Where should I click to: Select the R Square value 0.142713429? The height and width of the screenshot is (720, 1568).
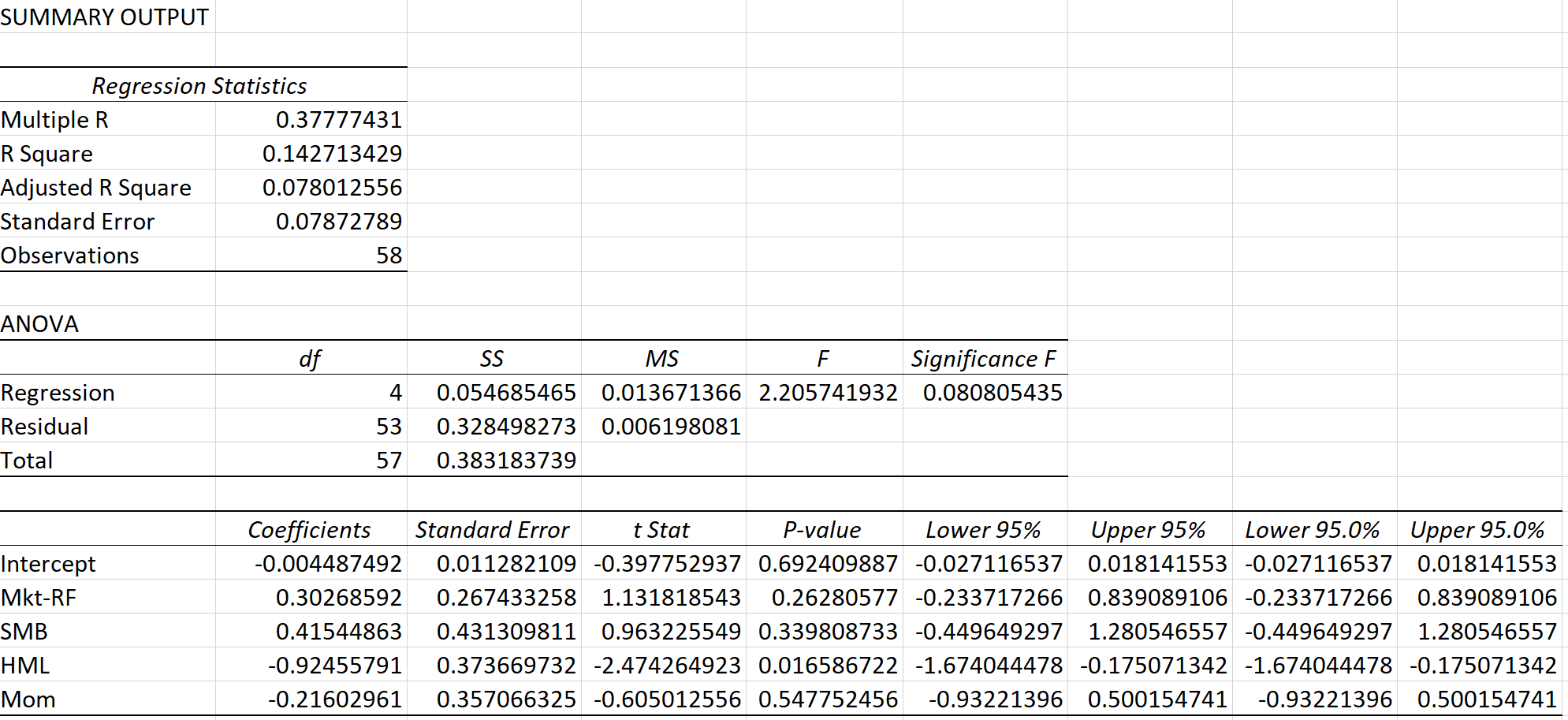click(339, 153)
